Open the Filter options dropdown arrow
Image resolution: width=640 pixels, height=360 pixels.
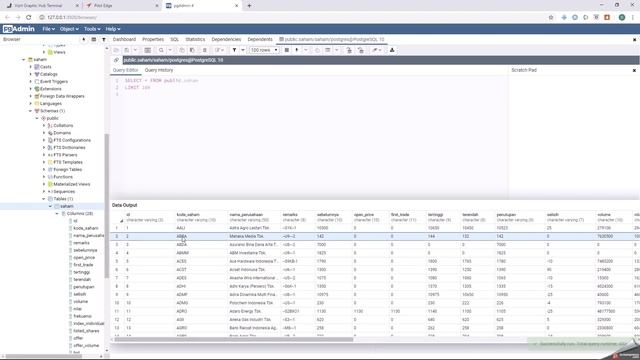[243, 50]
